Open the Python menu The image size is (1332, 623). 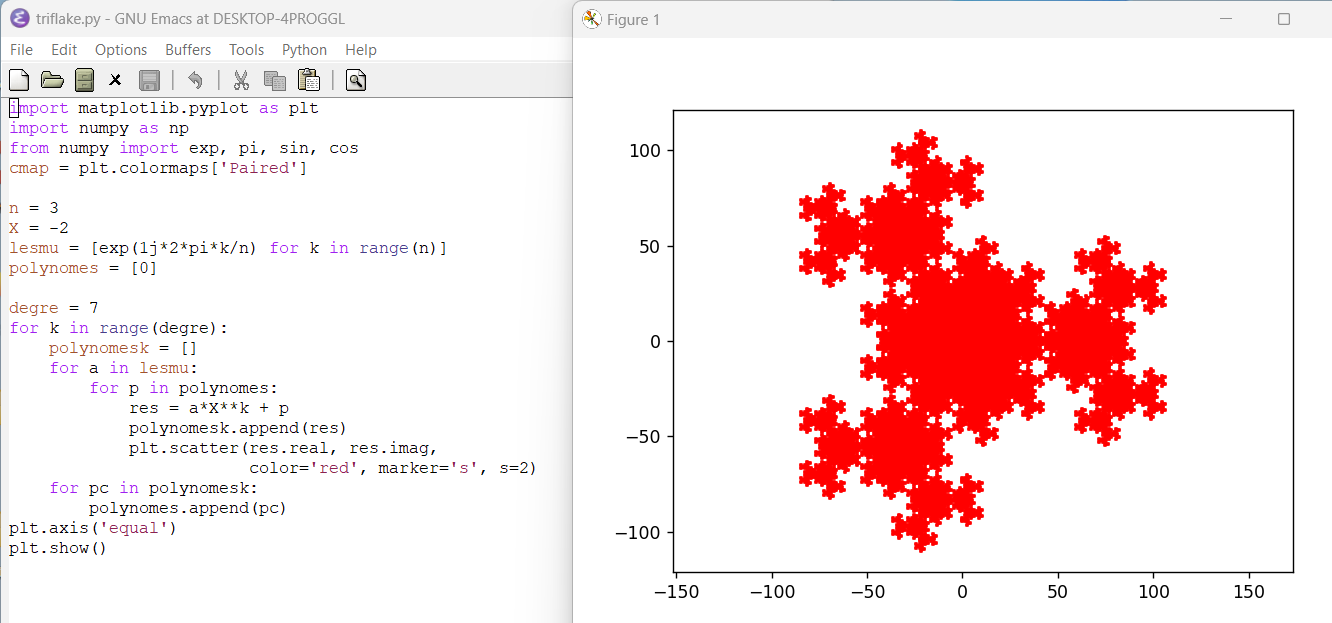304,50
